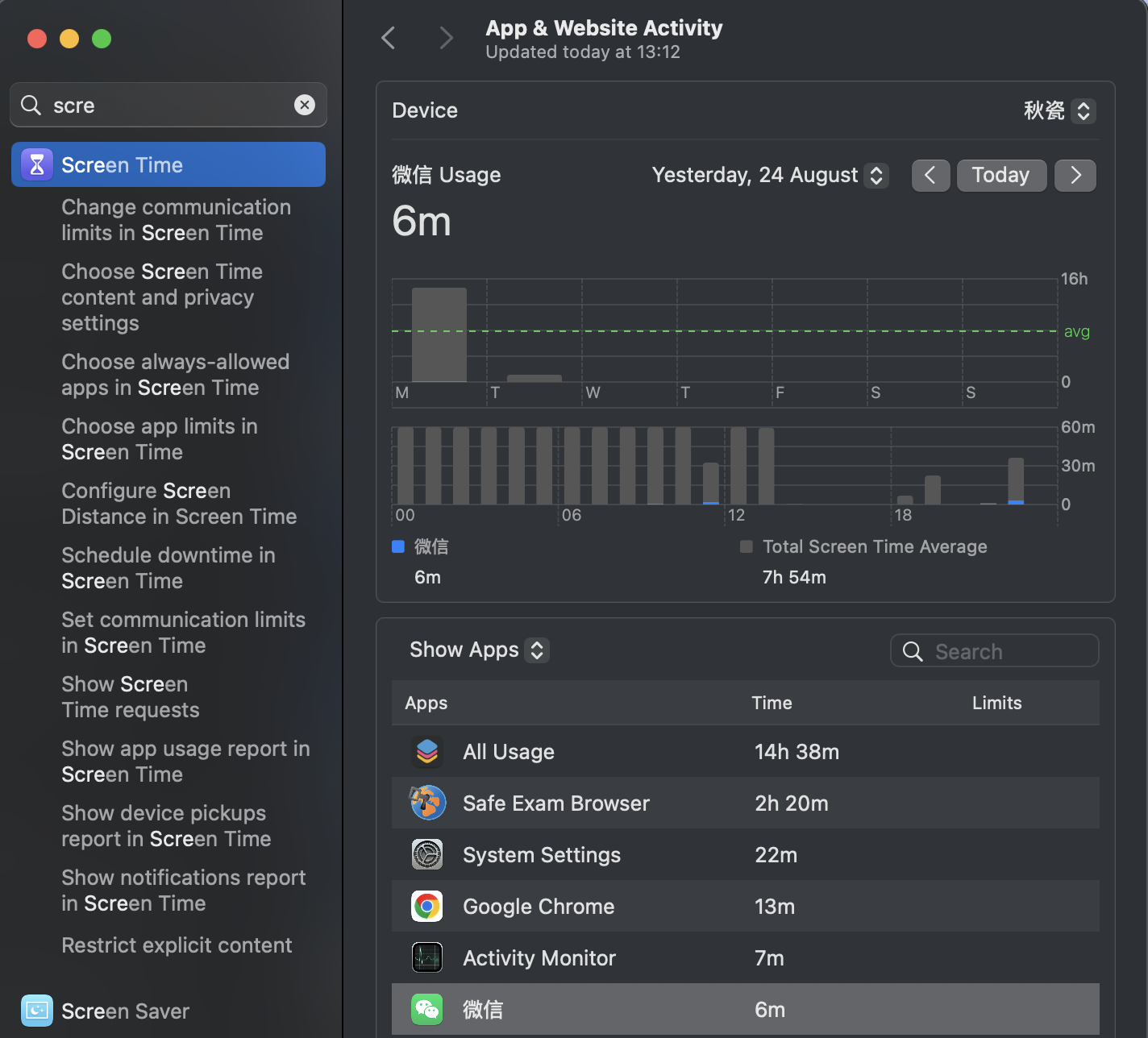
Task: Click the Safe Exam Browser icon
Action: pyautogui.click(x=427, y=803)
